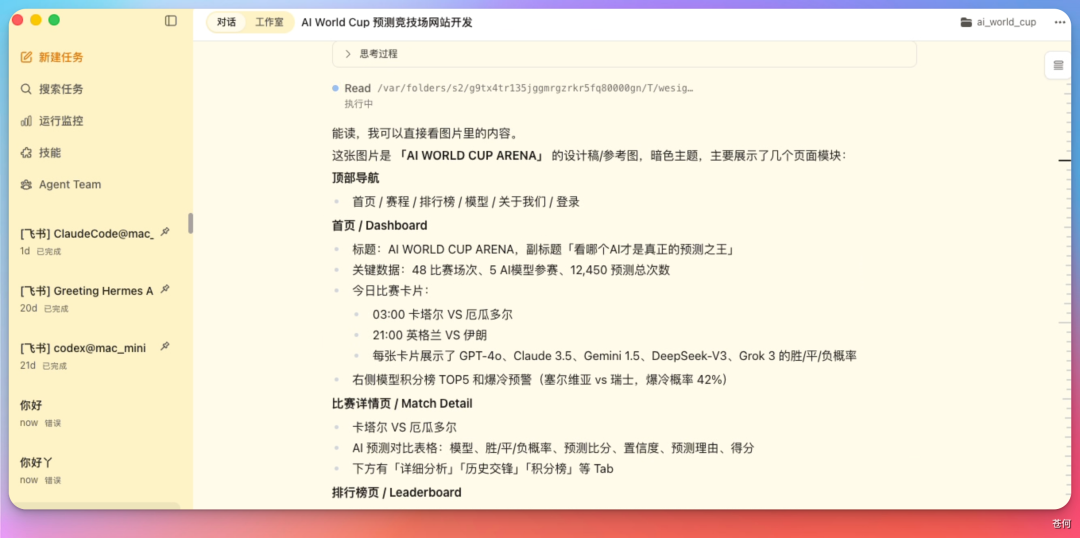Viewport: 1080px width, 538px height.
Task: Click the 20d 已完成 status under Greeting Hermes
Action: point(44,309)
